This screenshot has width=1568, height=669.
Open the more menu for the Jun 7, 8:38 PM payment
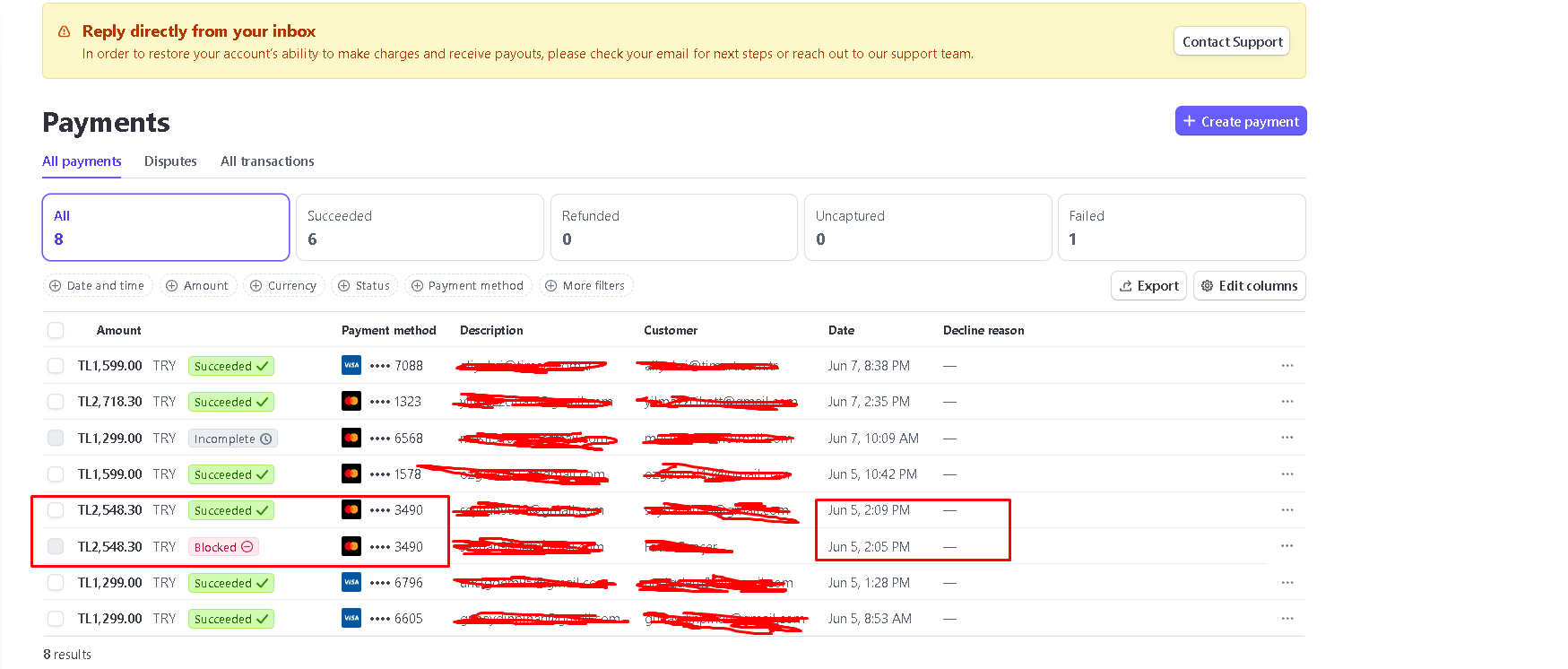(x=1287, y=365)
